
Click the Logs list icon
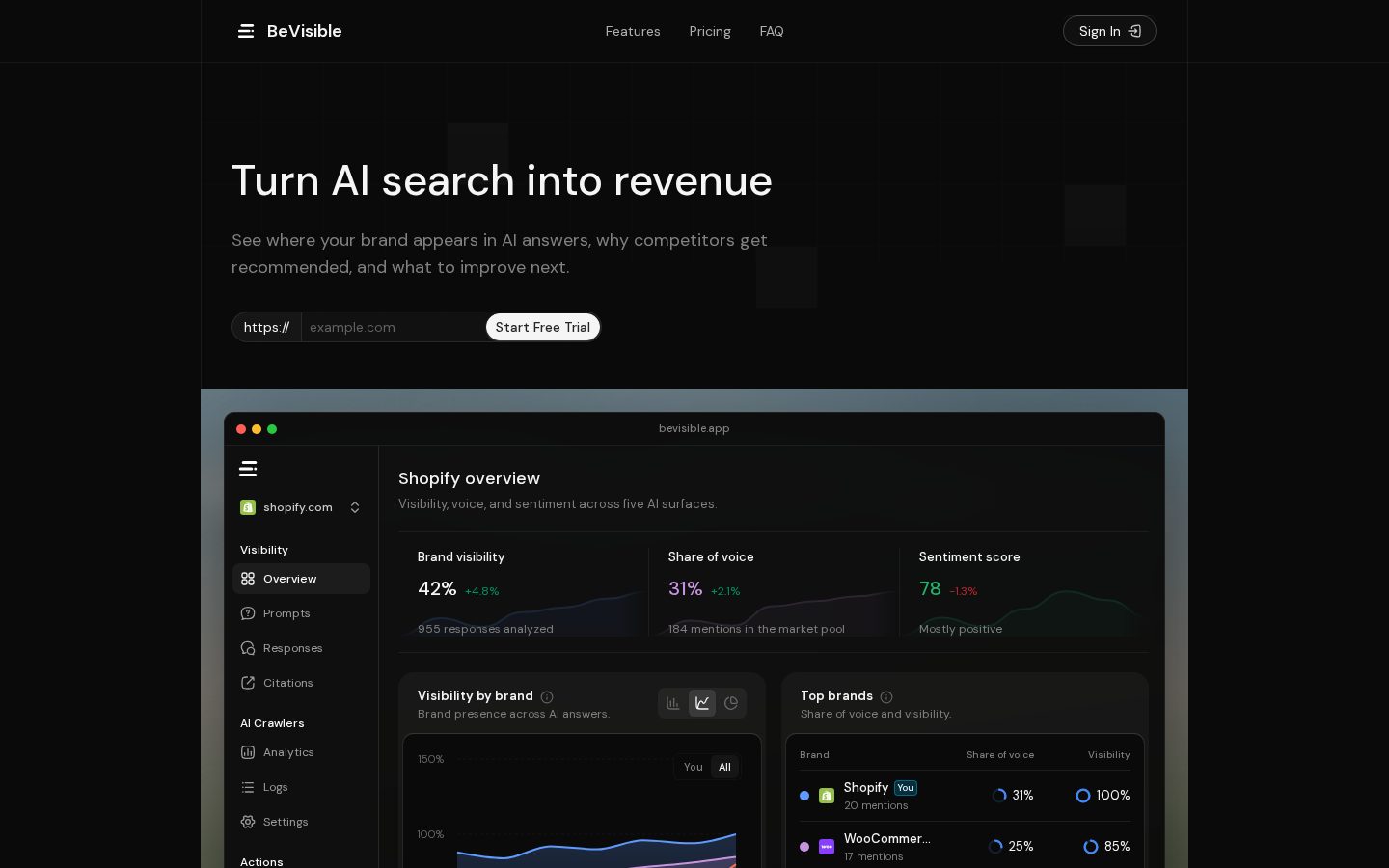pos(248,787)
